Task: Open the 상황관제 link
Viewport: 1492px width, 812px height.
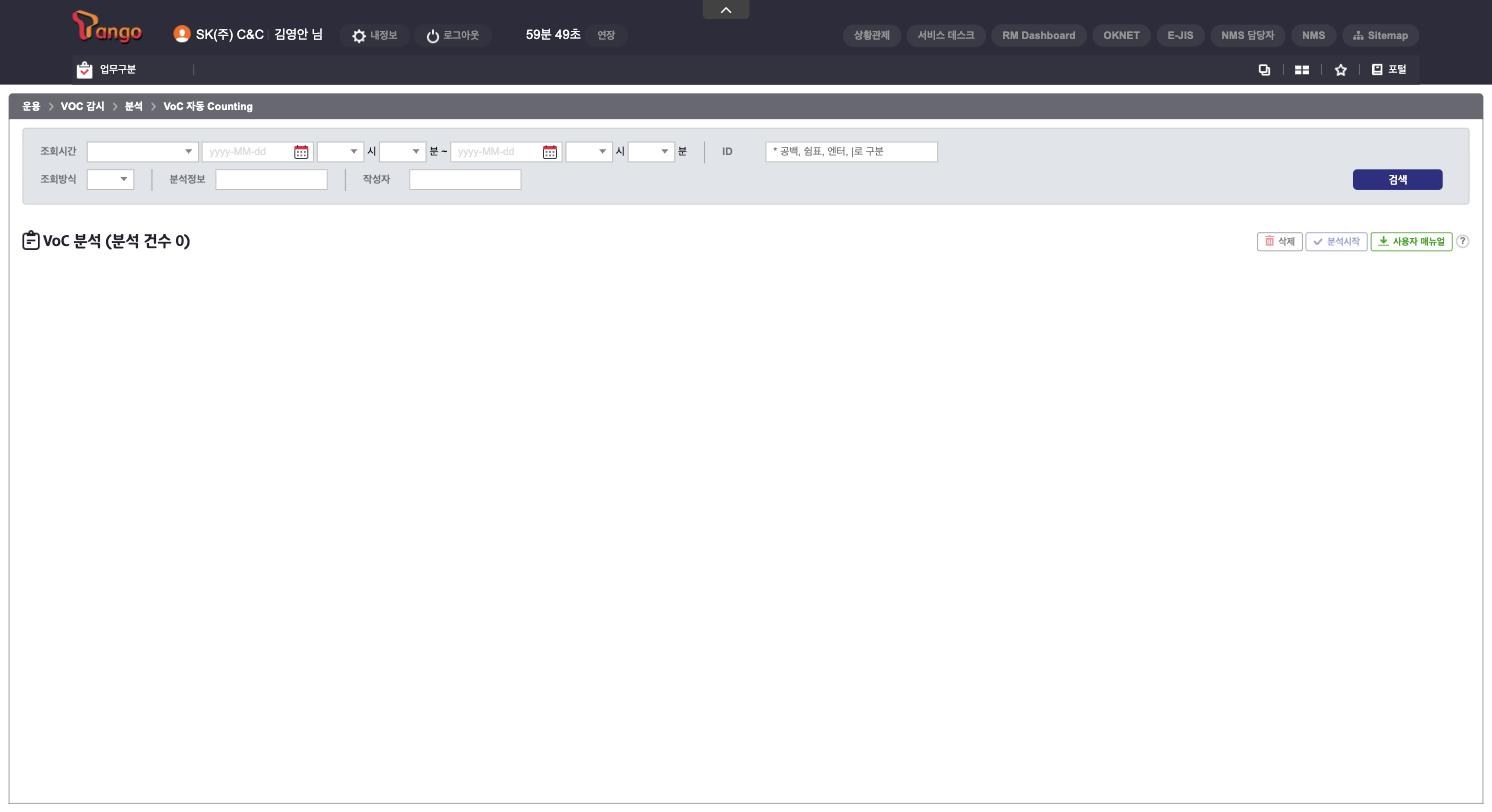Action: pos(872,36)
